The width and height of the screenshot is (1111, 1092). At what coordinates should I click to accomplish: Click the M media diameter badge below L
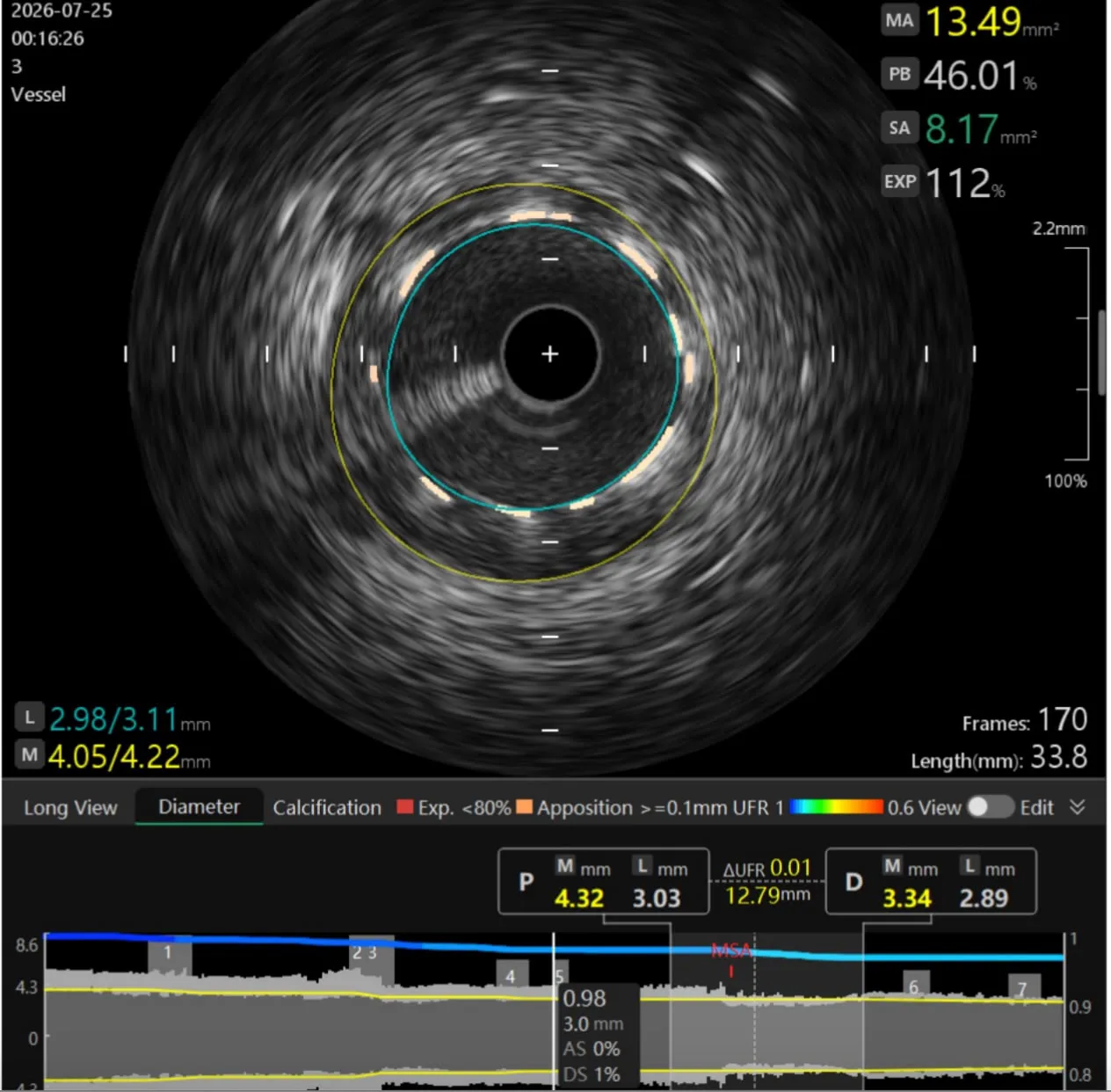[x=30, y=755]
